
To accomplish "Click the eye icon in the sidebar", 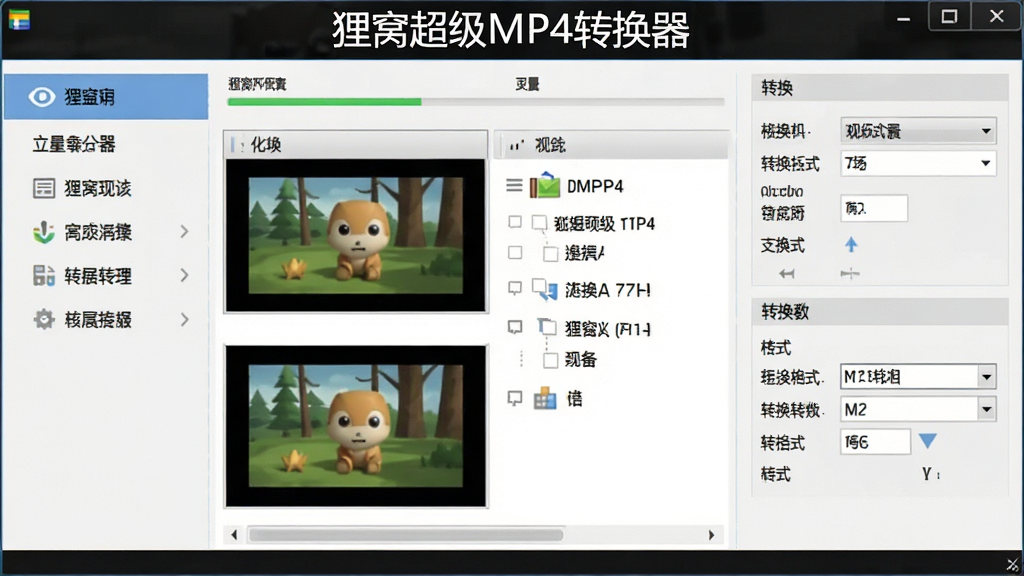I will 42,97.
